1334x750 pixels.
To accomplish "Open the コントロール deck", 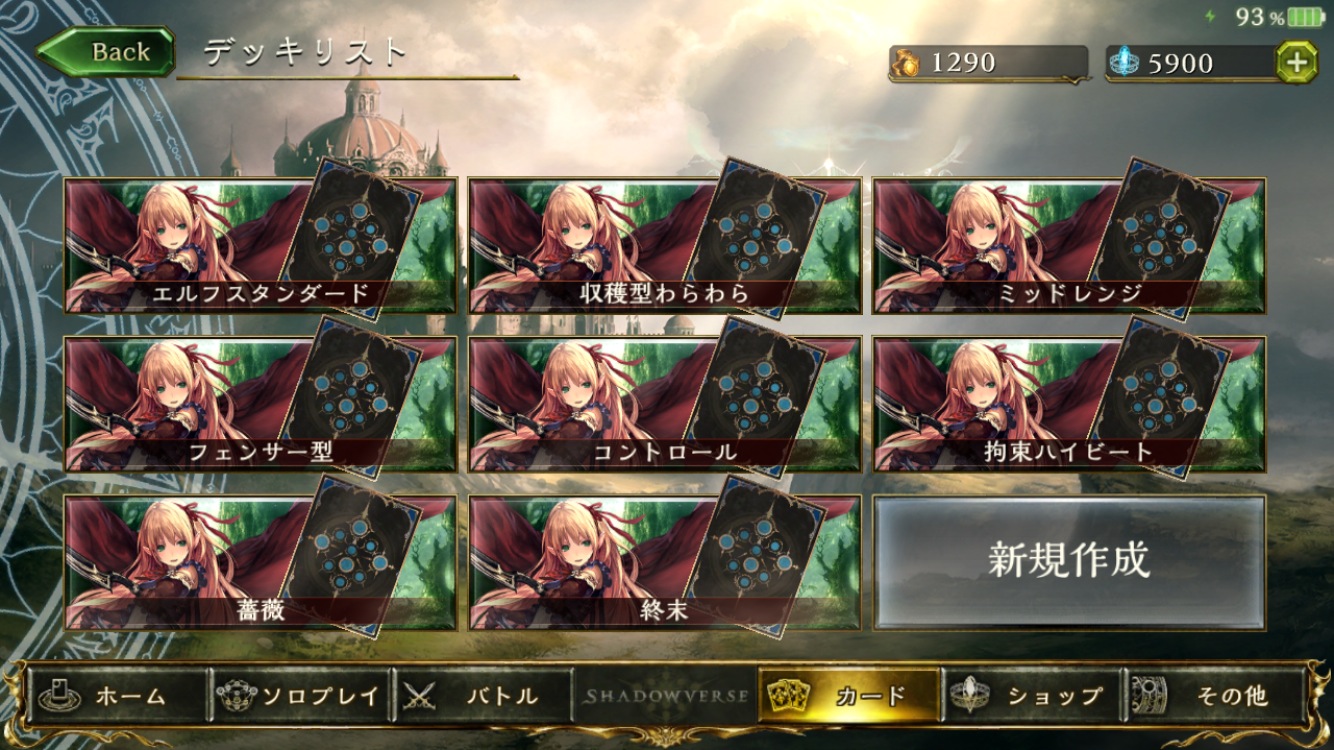I will click(665, 404).
